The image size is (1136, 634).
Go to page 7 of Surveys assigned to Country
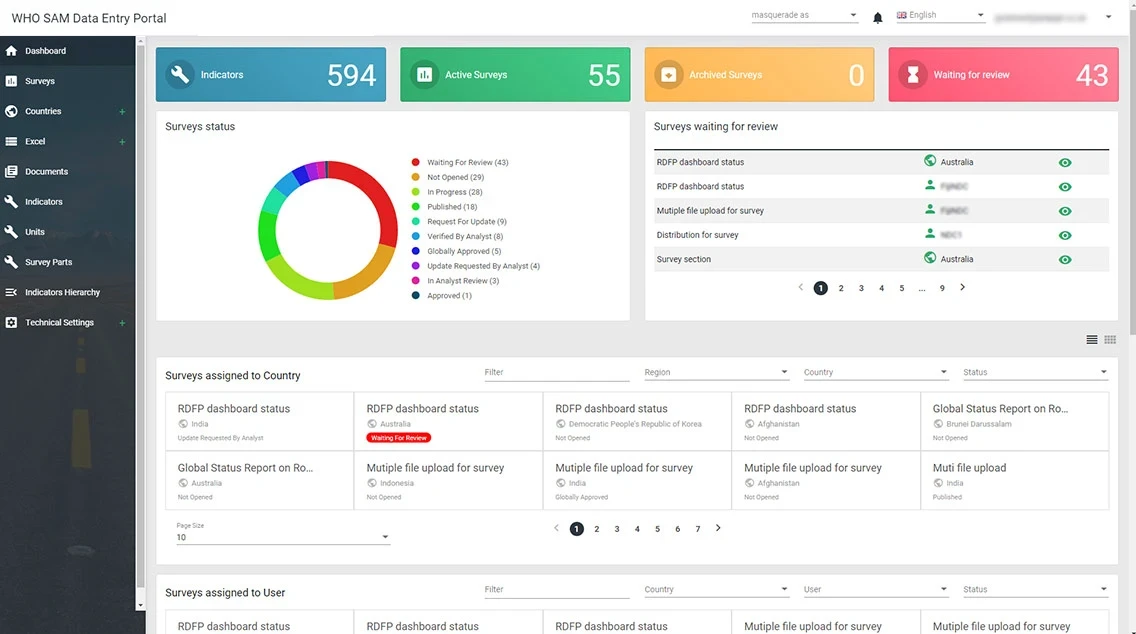click(698, 529)
